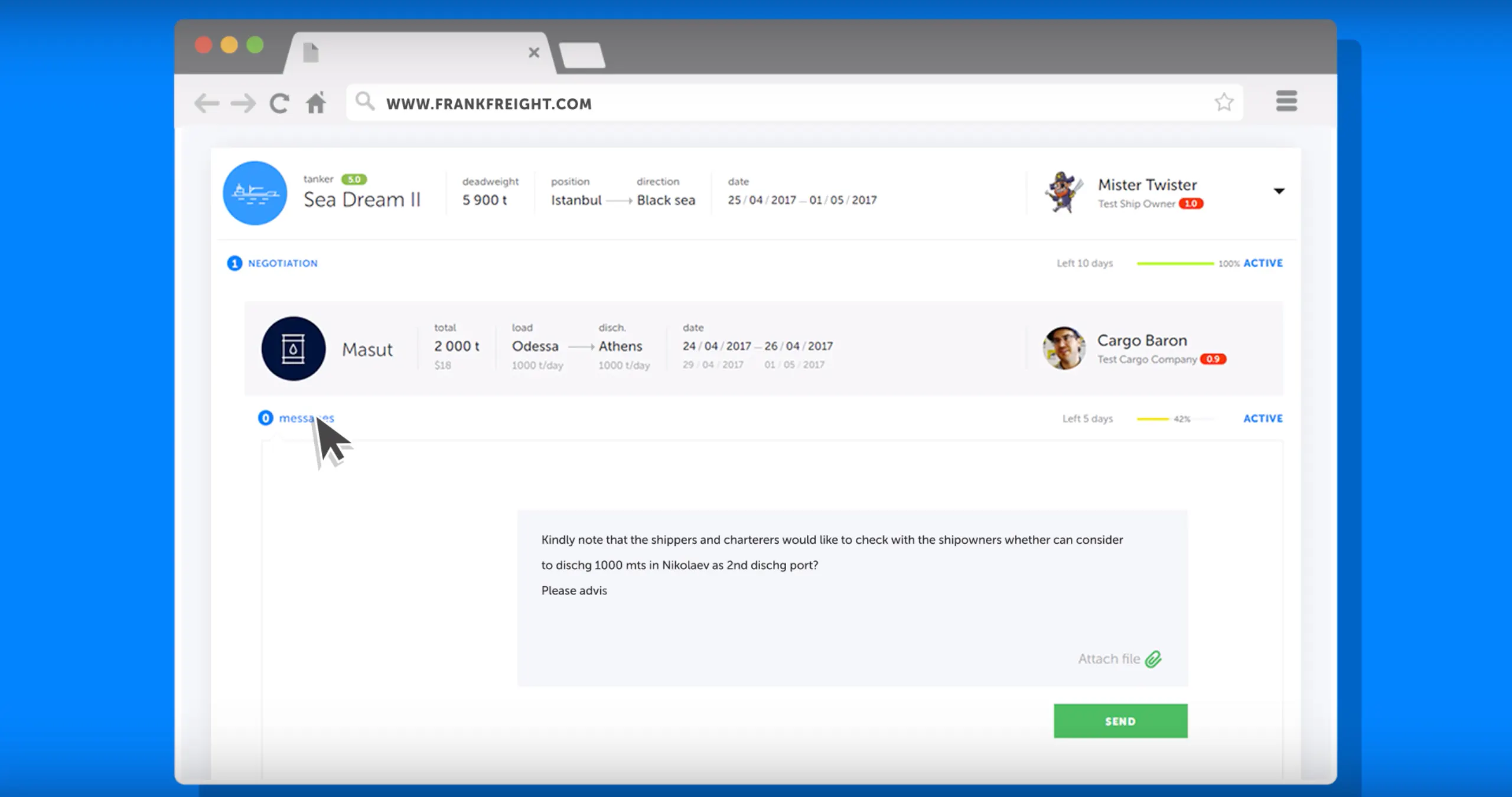
Task: Click the dark Masut oil barrel icon
Action: [x=294, y=348]
